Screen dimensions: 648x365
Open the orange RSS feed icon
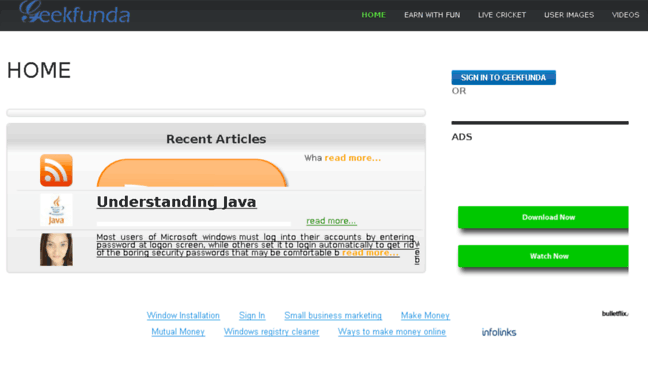click(x=56, y=170)
